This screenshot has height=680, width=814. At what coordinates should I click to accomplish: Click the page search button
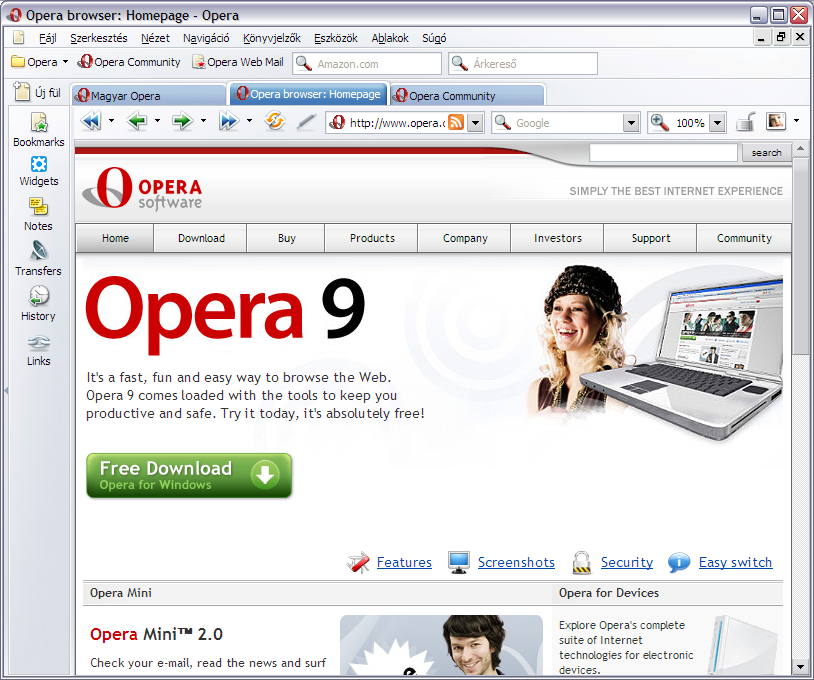tap(766, 153)
